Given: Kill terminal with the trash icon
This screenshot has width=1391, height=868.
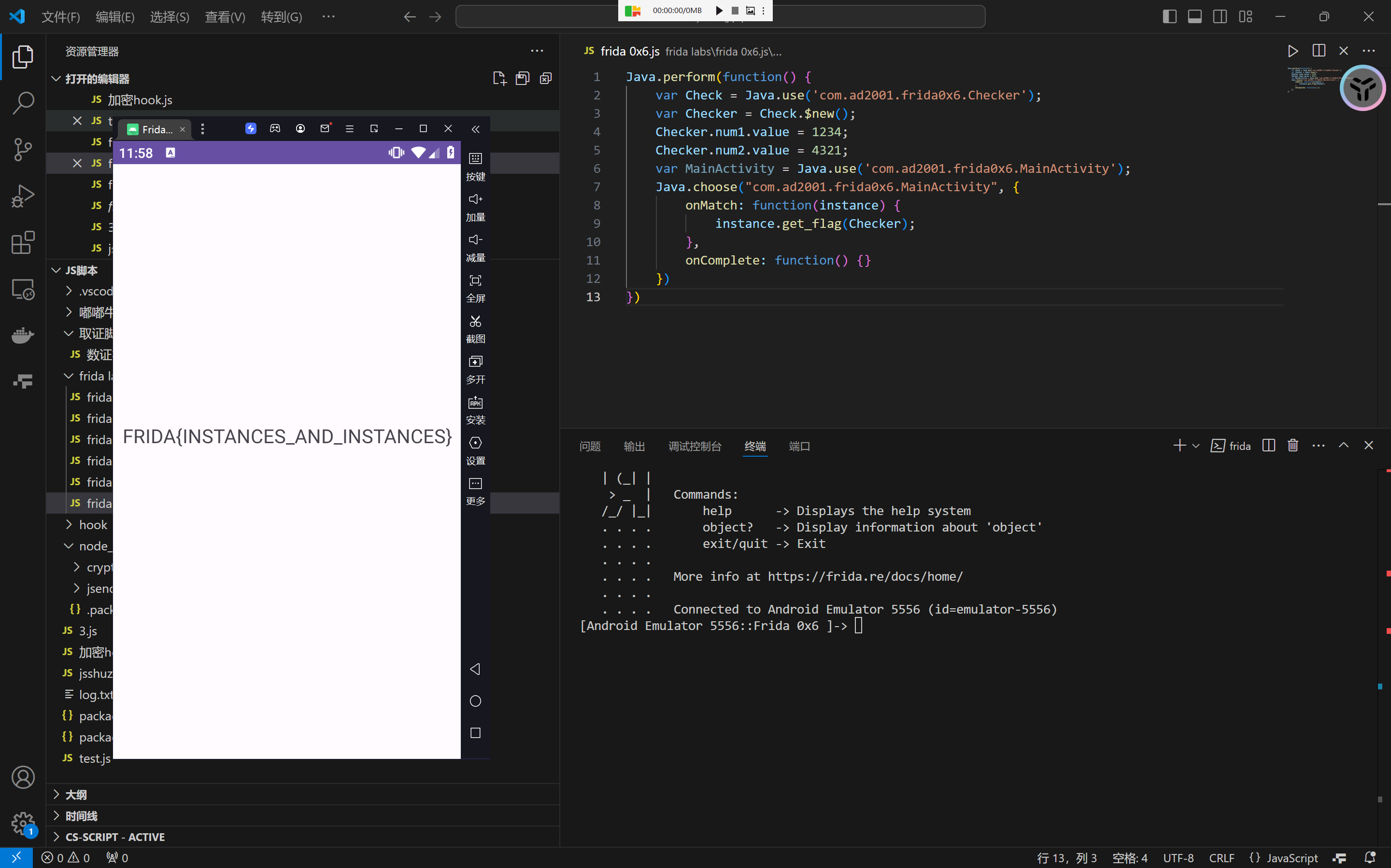Looking at the screenshot, I should 1293,446.
